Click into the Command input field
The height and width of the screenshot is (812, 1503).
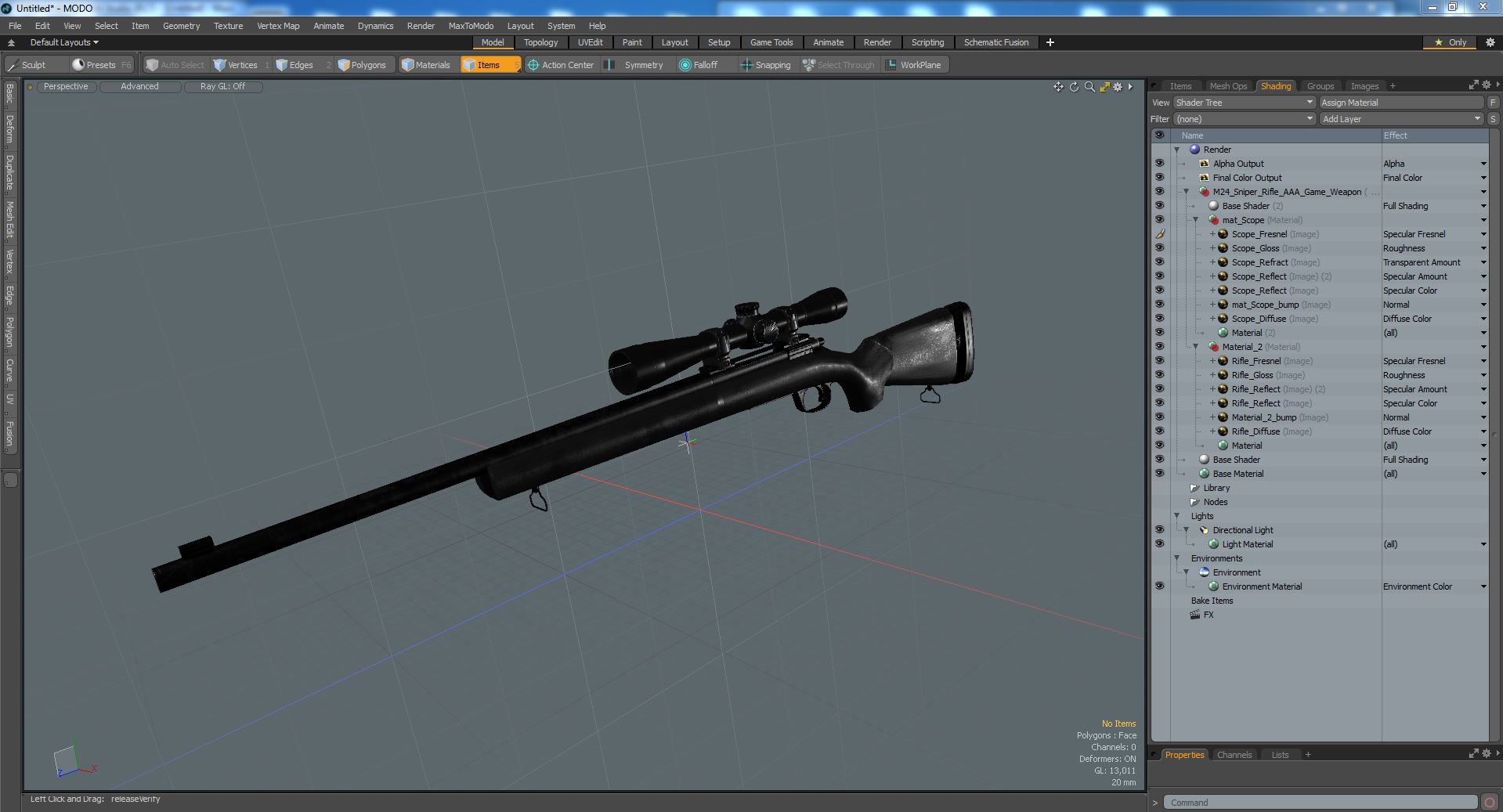click(1320, 803)
